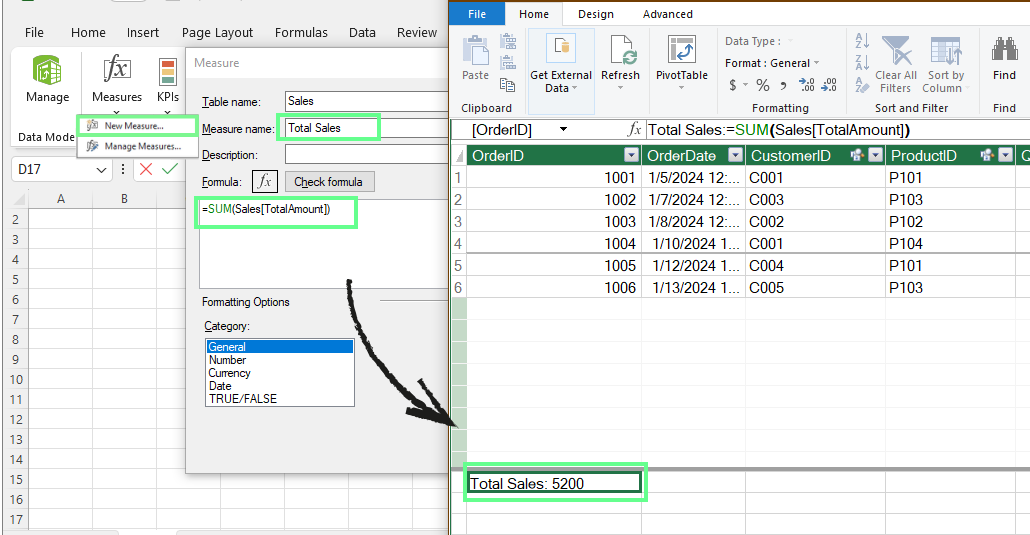This screenshot has height=535, width=1030.
Task: Open the ProductID column filter dropdown
Action: pos(1006,155)
